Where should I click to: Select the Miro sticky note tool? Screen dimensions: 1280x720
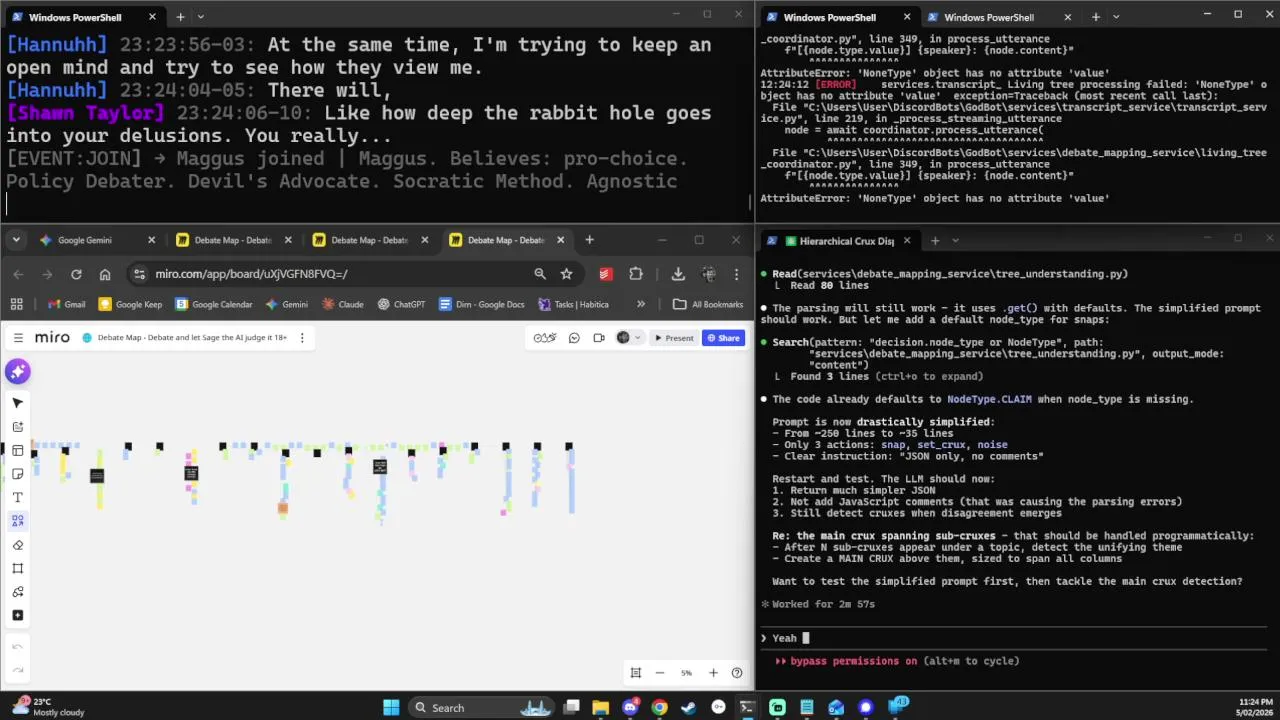(18, 474)
